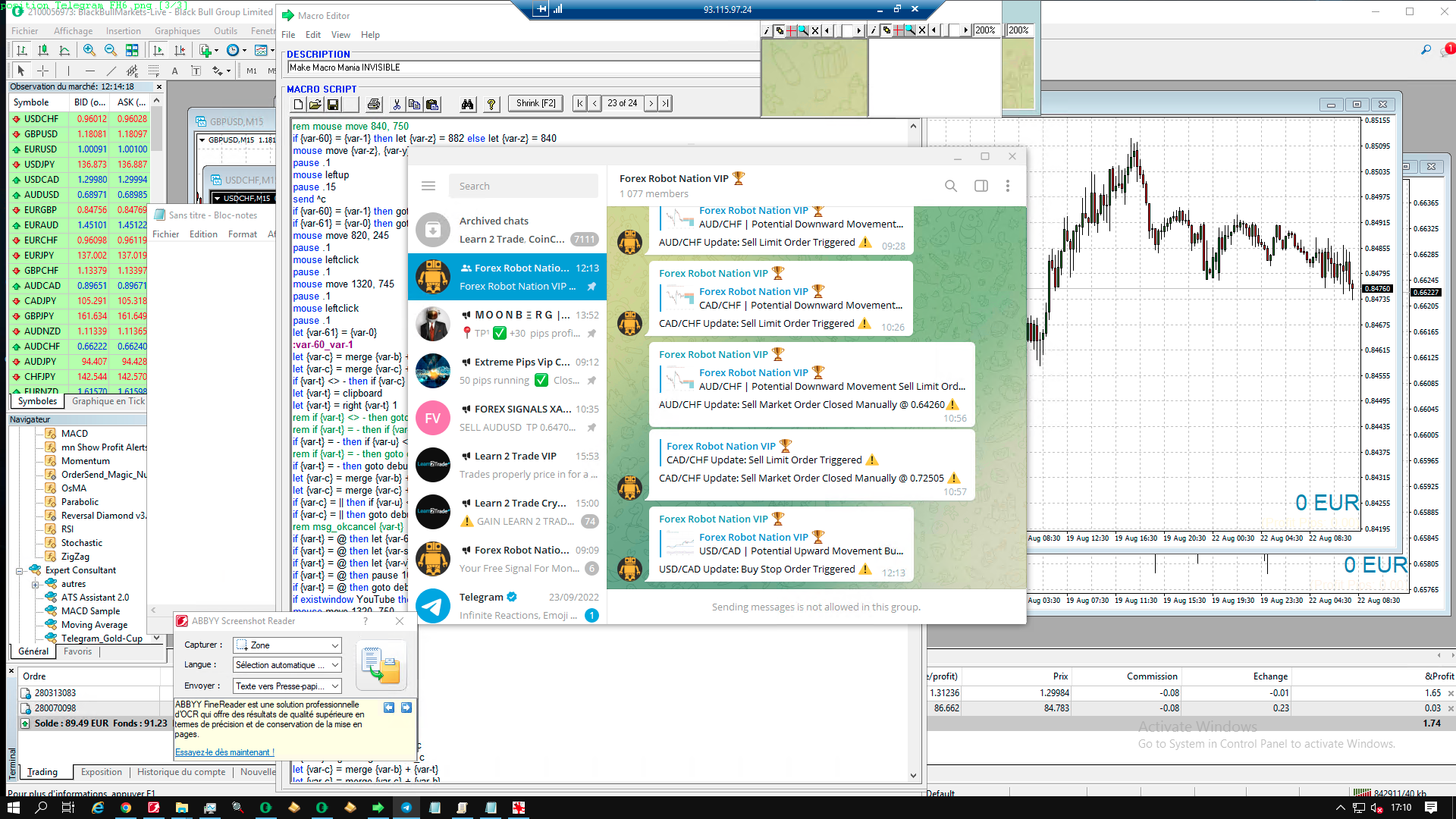Select the horizontal line drawing tool

tap(90, 71)
